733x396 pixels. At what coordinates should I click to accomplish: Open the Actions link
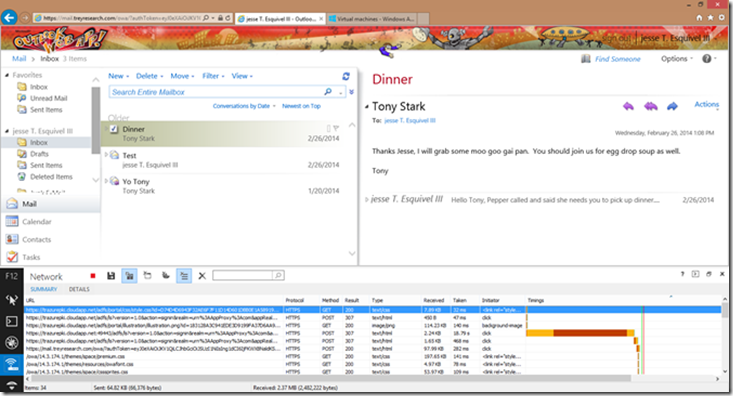coord(706,104)
